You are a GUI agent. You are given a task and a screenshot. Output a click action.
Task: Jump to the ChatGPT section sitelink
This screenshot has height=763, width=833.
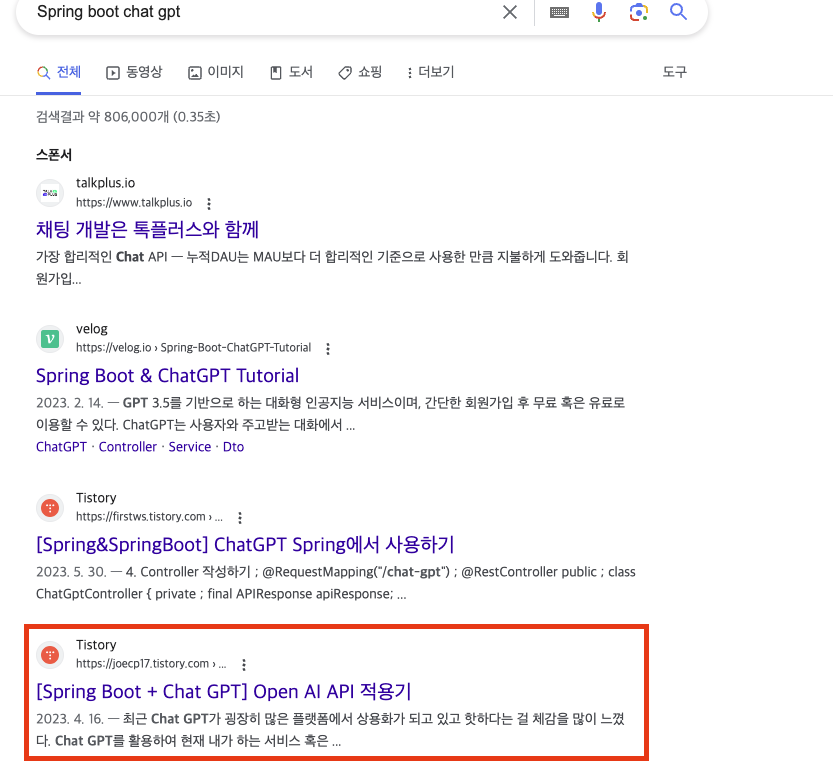61,447
